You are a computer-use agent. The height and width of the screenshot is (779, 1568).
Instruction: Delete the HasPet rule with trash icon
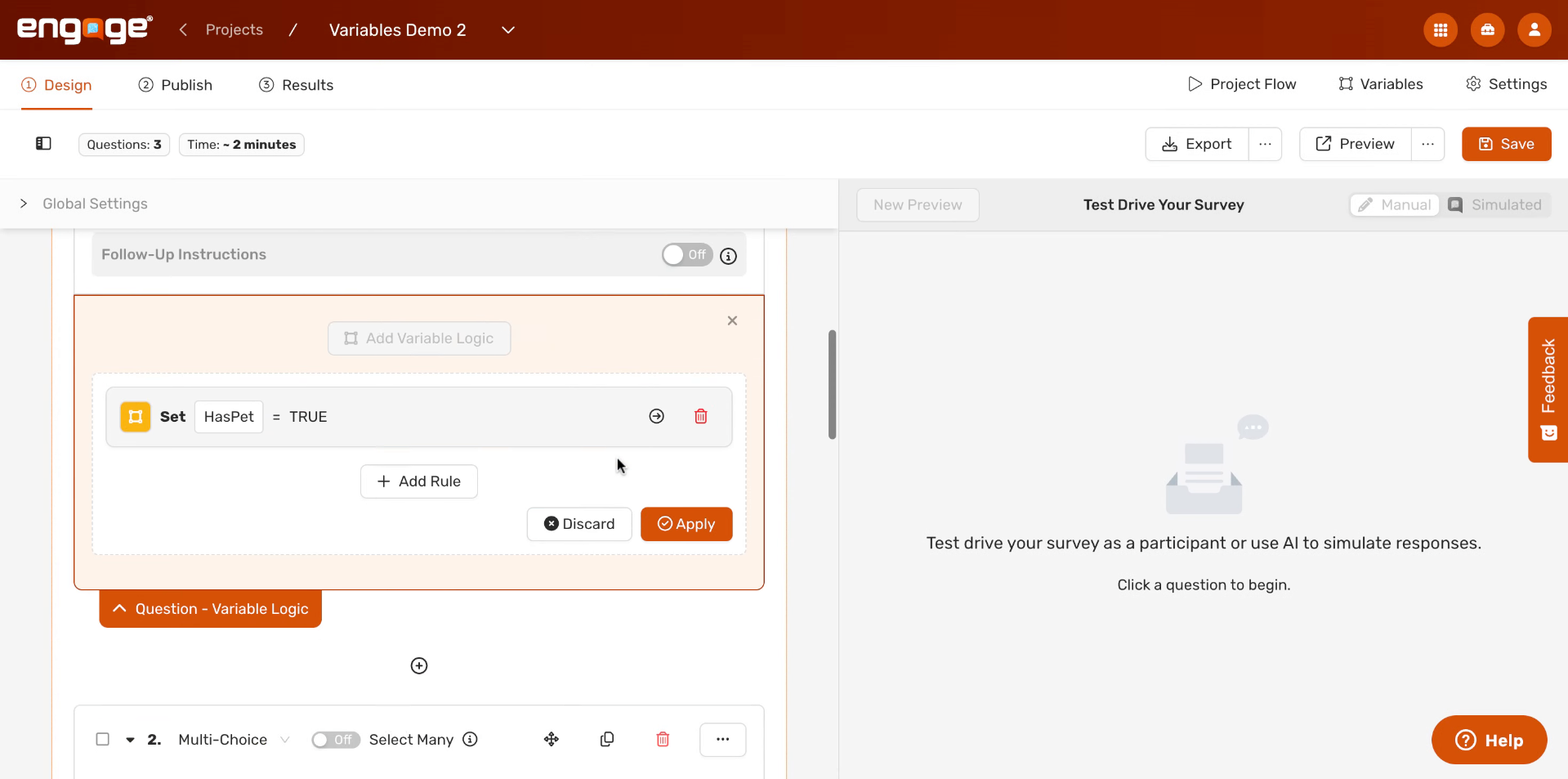[701, 417]
